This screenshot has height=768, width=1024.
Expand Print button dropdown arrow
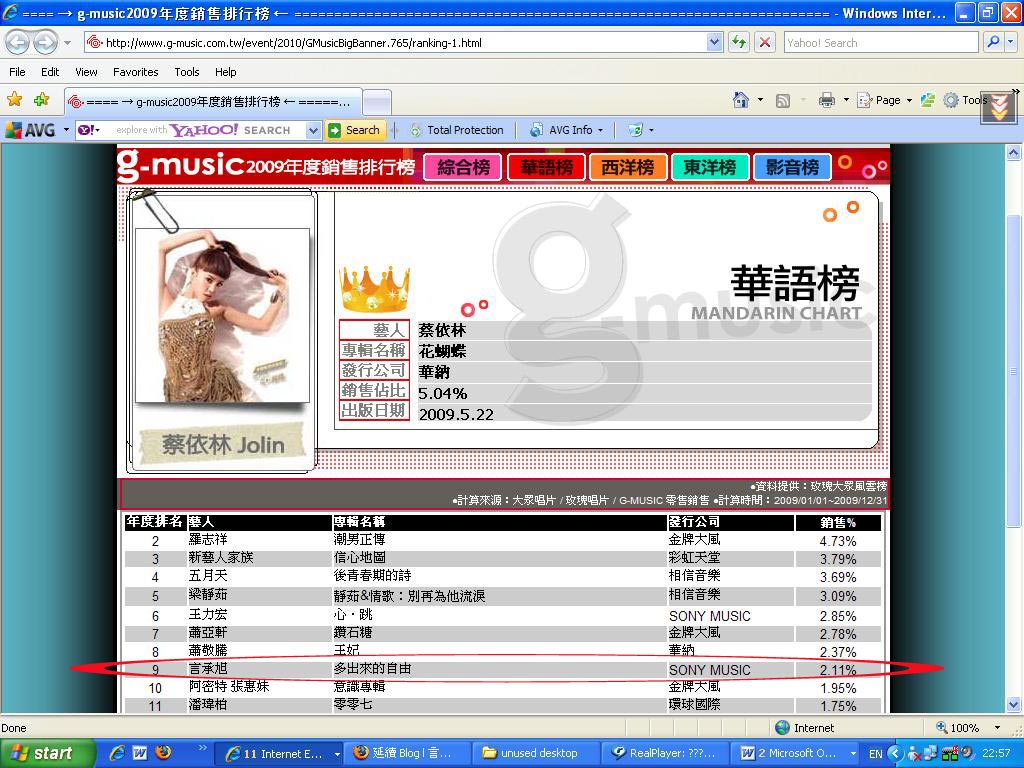[x=846, y=100]
